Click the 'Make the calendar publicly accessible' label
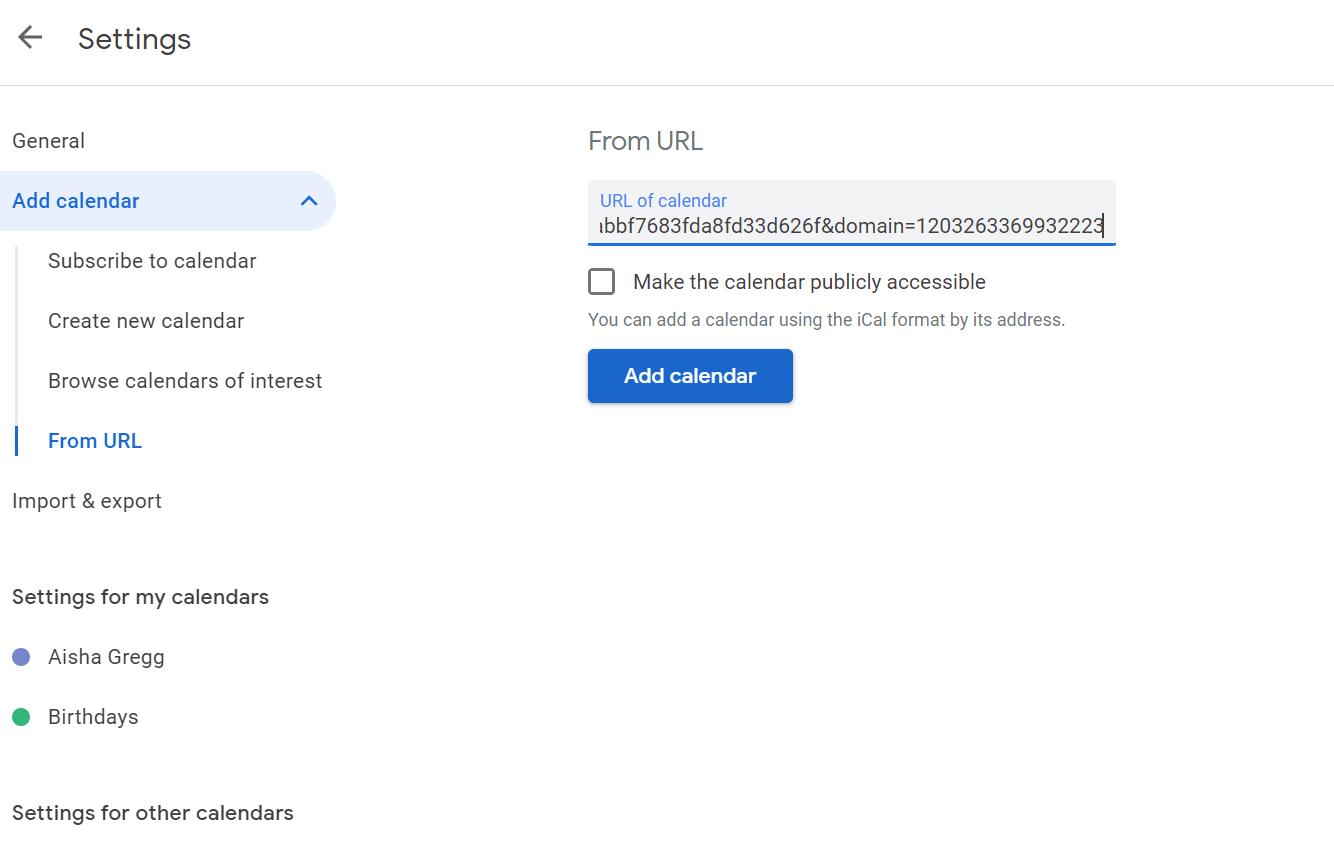This screenshot has width=1334, height=864. tap(809, 282)
